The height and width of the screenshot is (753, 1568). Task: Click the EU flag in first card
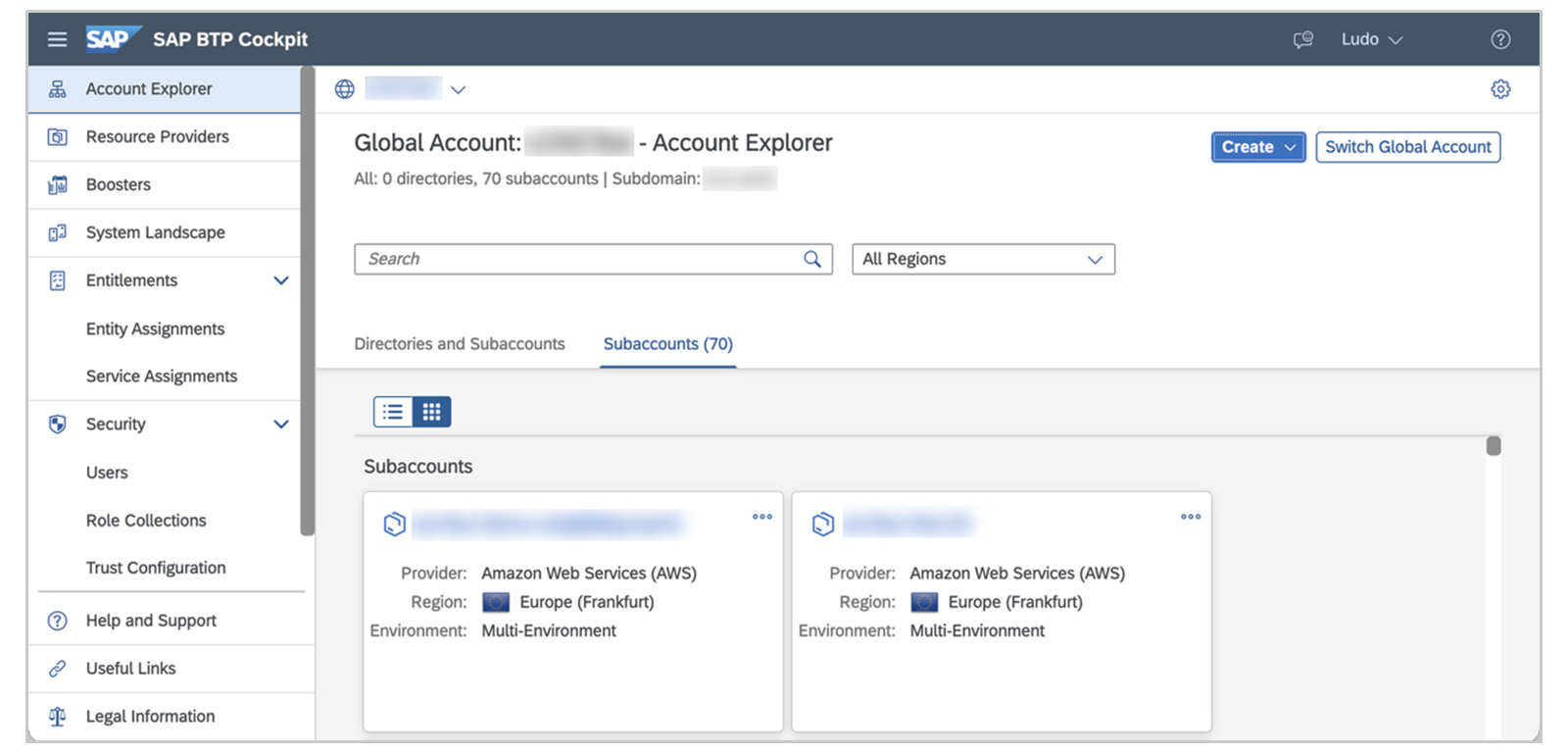(496, 602)
